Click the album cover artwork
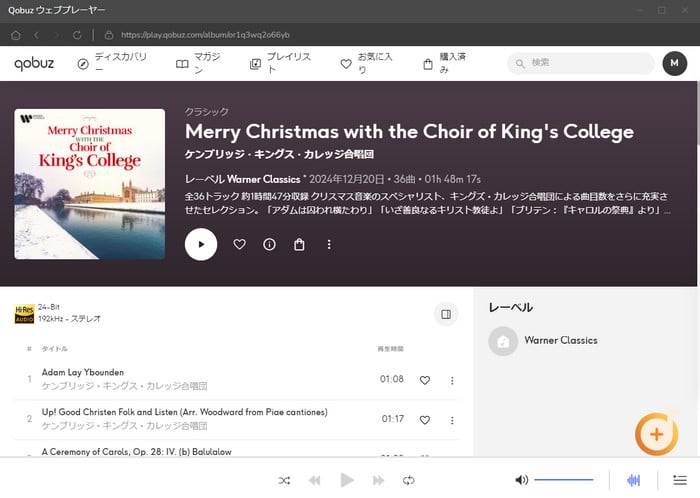Image resolution: width=700 pixels, height=498 pixels. [90, 184]
